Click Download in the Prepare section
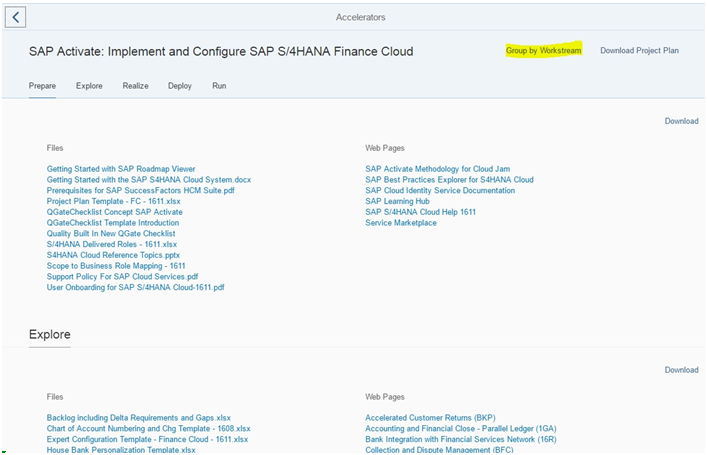 coord(681,121)
